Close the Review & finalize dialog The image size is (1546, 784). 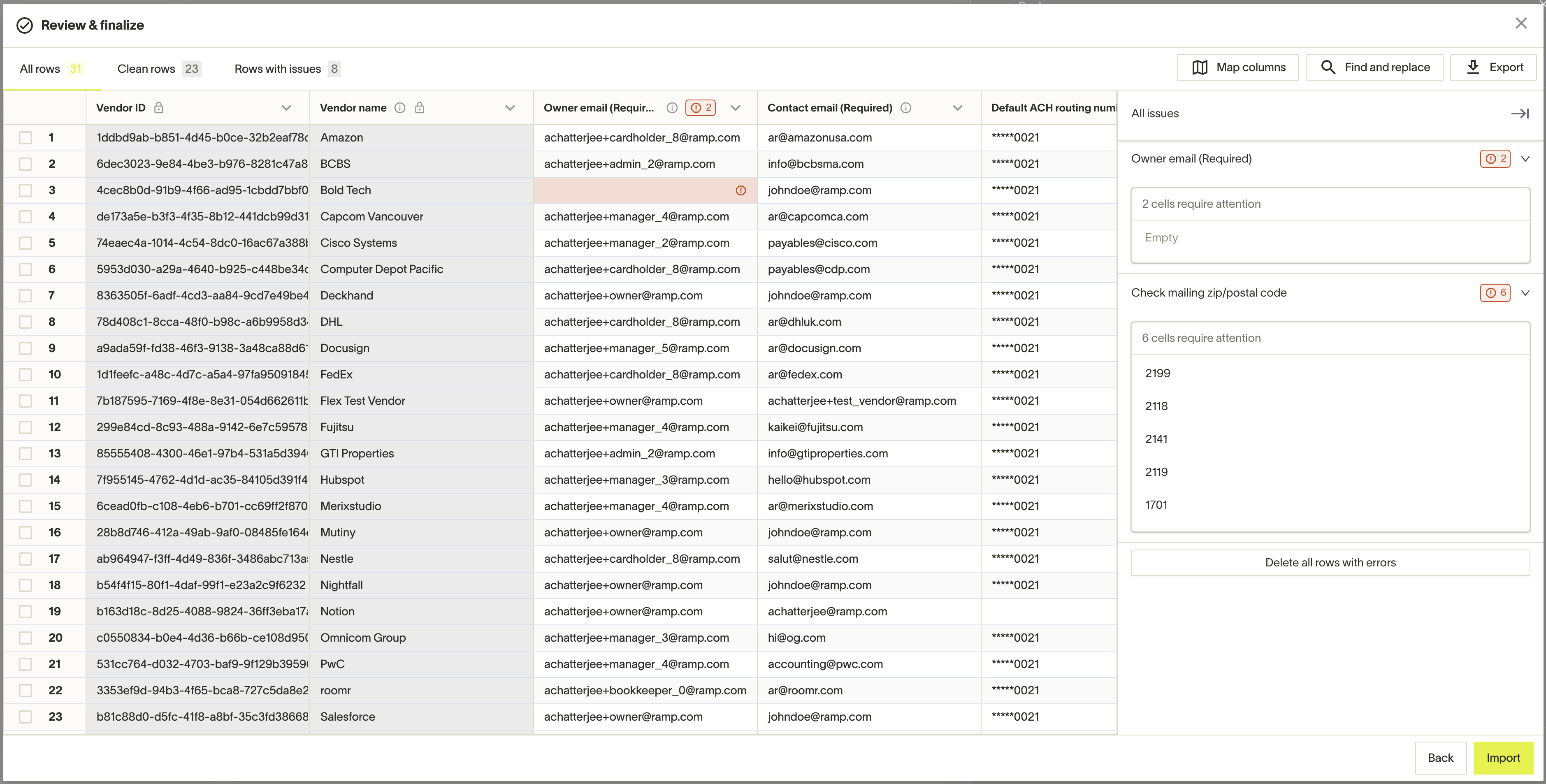(x=1520, y=23)
